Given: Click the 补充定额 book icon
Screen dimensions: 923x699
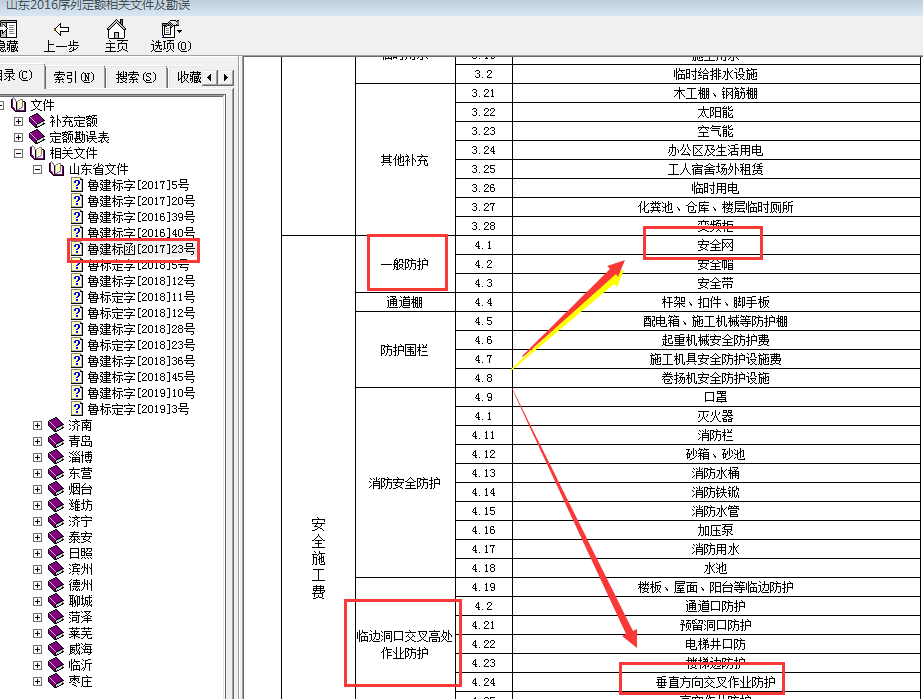Looking at the screenshot, I should click(x=37, y=121).
